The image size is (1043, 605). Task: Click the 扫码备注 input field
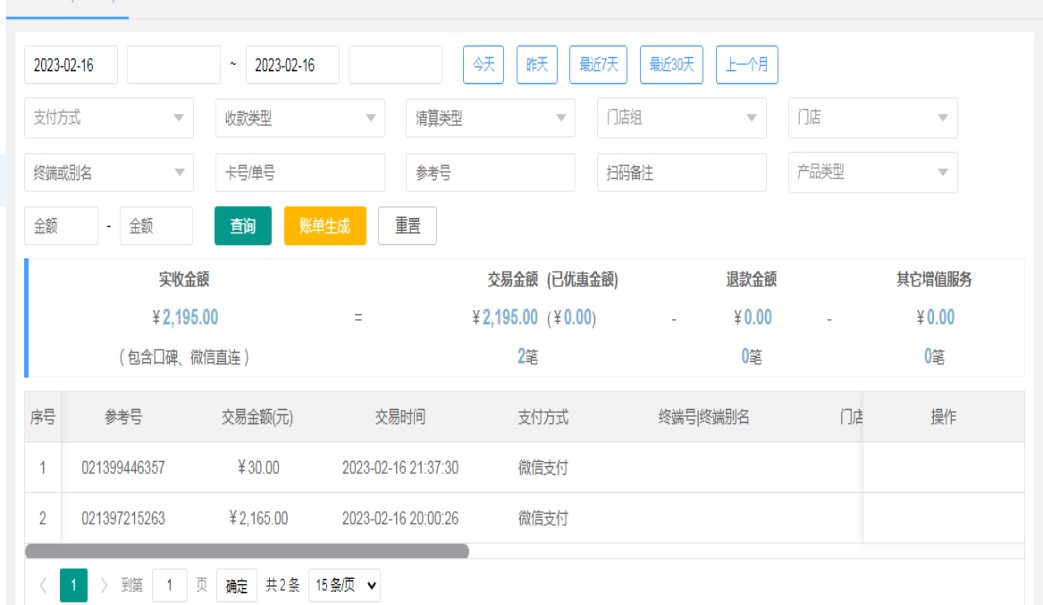(x=681, y=172)
